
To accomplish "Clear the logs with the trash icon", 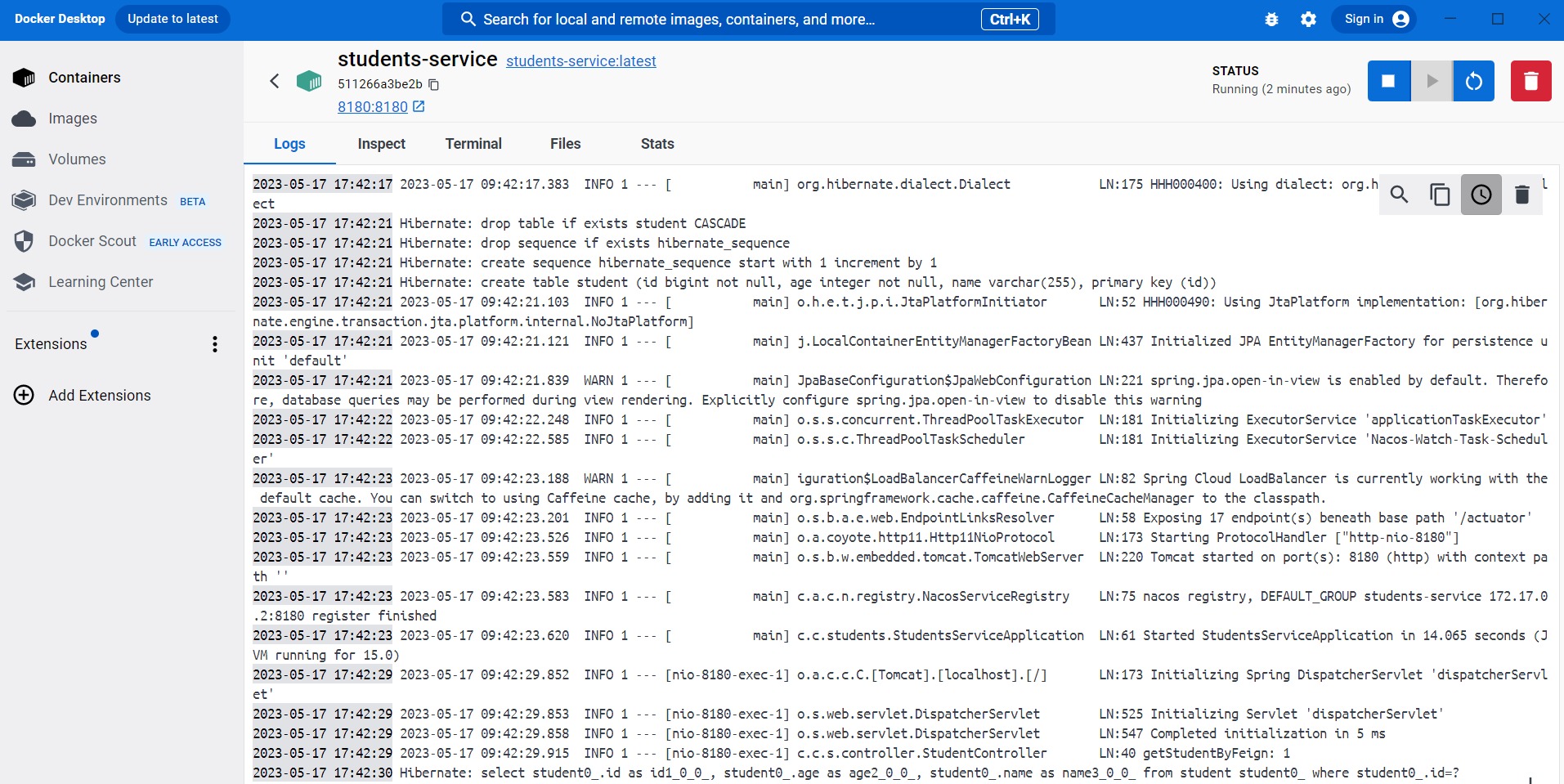I will point(1521,195).
